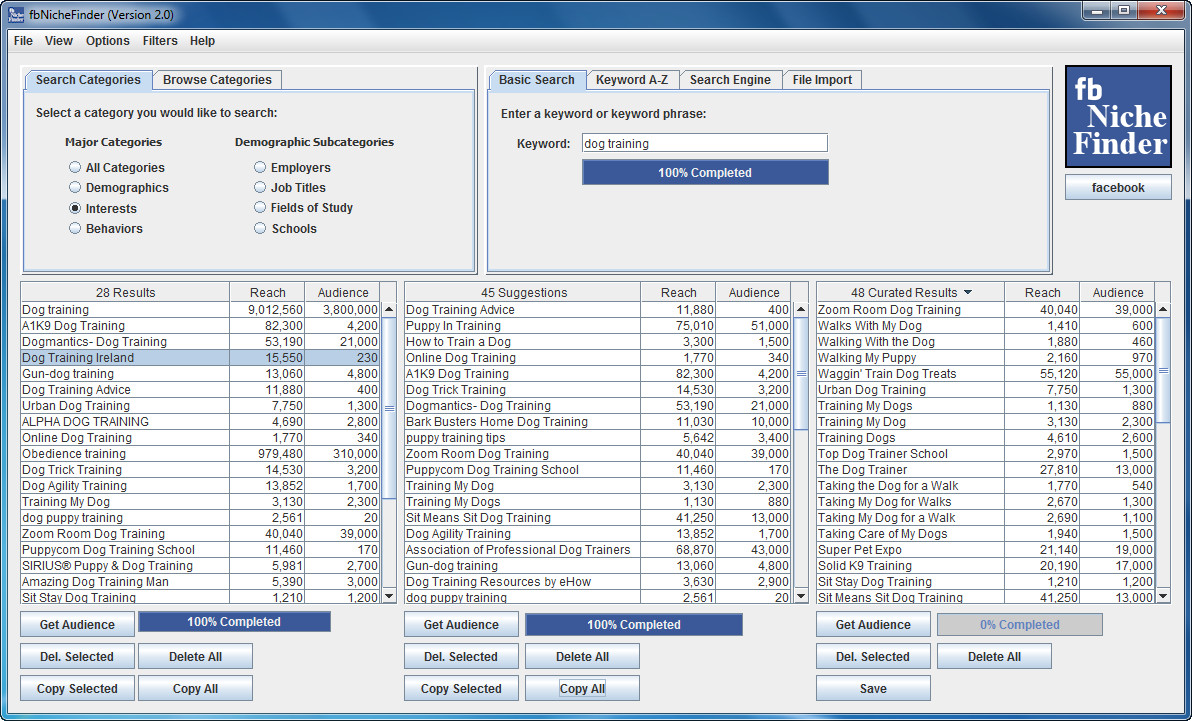This screenshot has width=1192, height=721.
Task: Open the Curated Results header dropdown arrow
Action: 968,292
